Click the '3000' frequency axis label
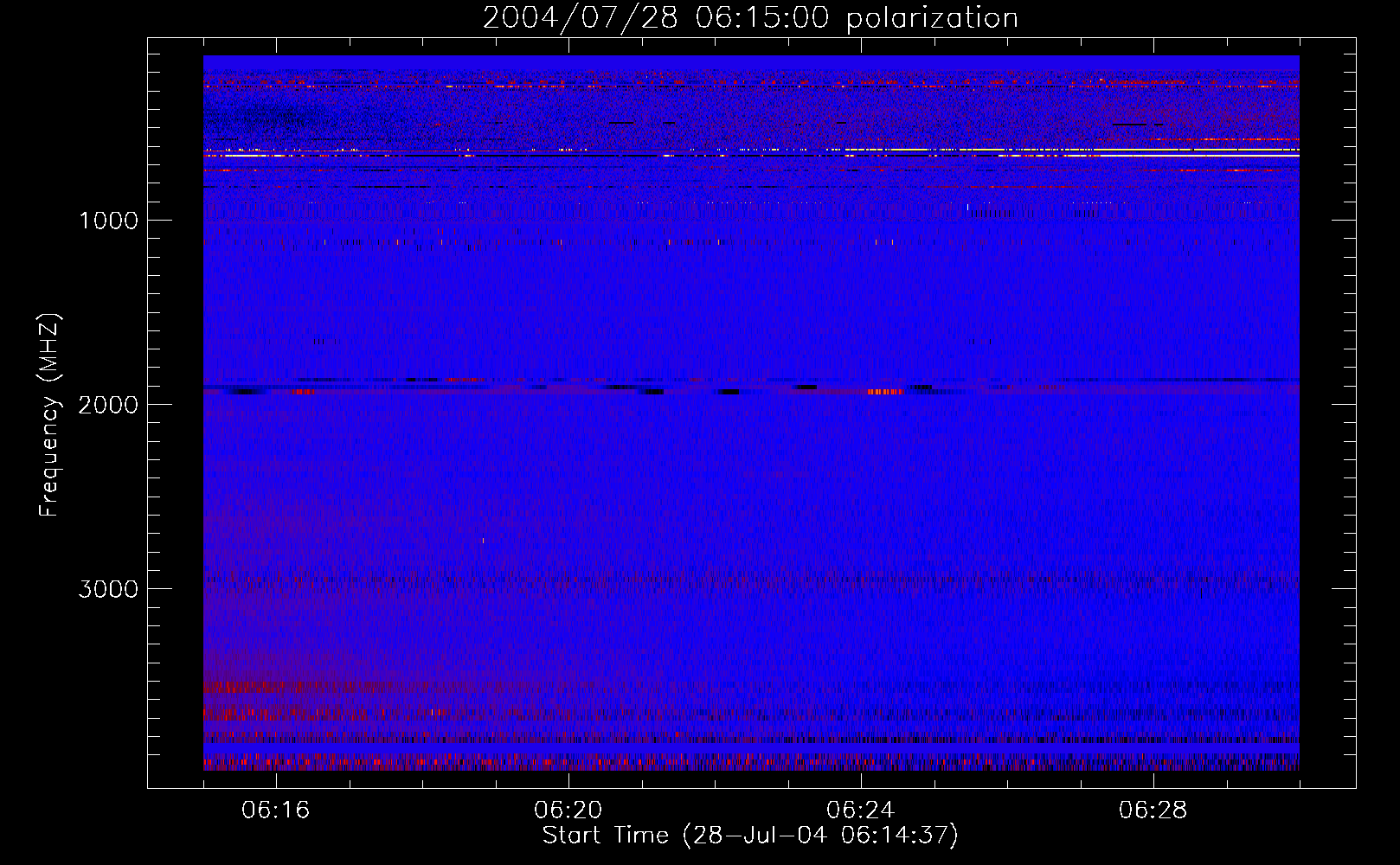 [x=108, y=589]
